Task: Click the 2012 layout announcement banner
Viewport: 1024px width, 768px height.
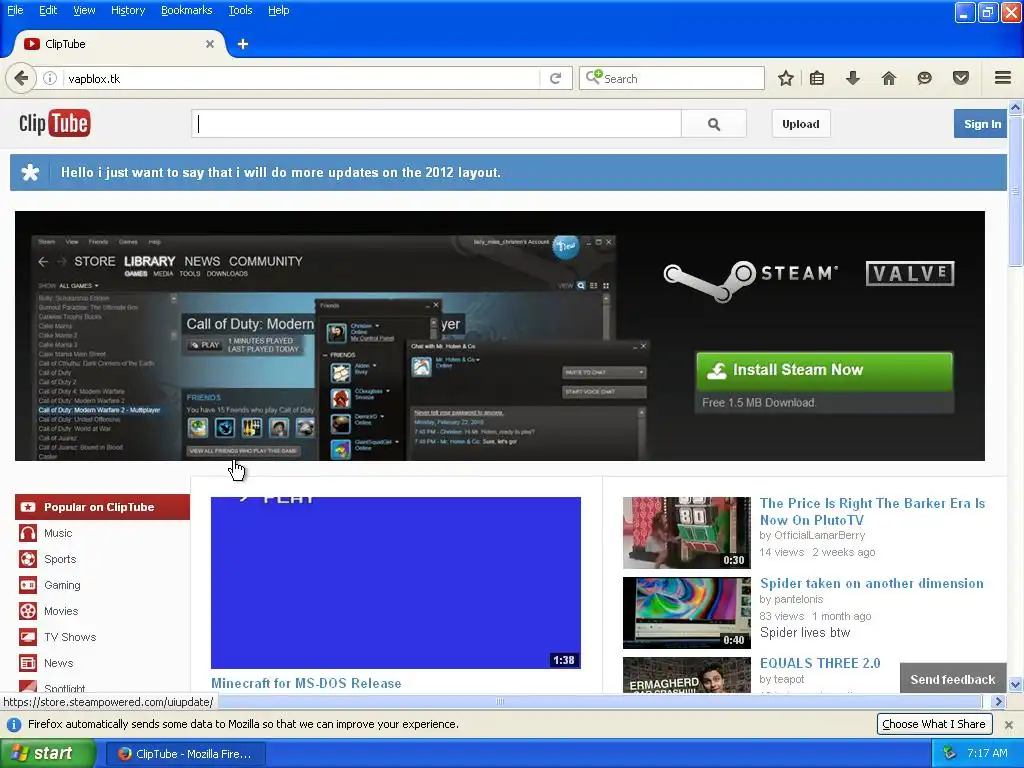Action: pyautogui.click(x=508, y=172)
